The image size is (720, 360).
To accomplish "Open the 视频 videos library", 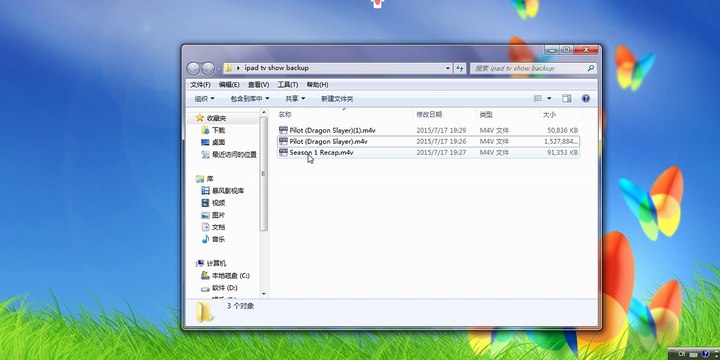I will coord(213,202).
